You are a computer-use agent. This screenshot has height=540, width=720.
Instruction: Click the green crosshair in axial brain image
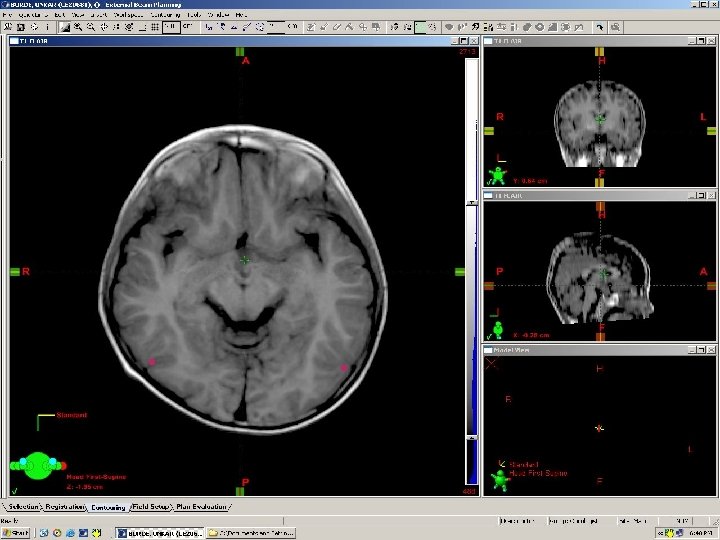coord(245,260)
